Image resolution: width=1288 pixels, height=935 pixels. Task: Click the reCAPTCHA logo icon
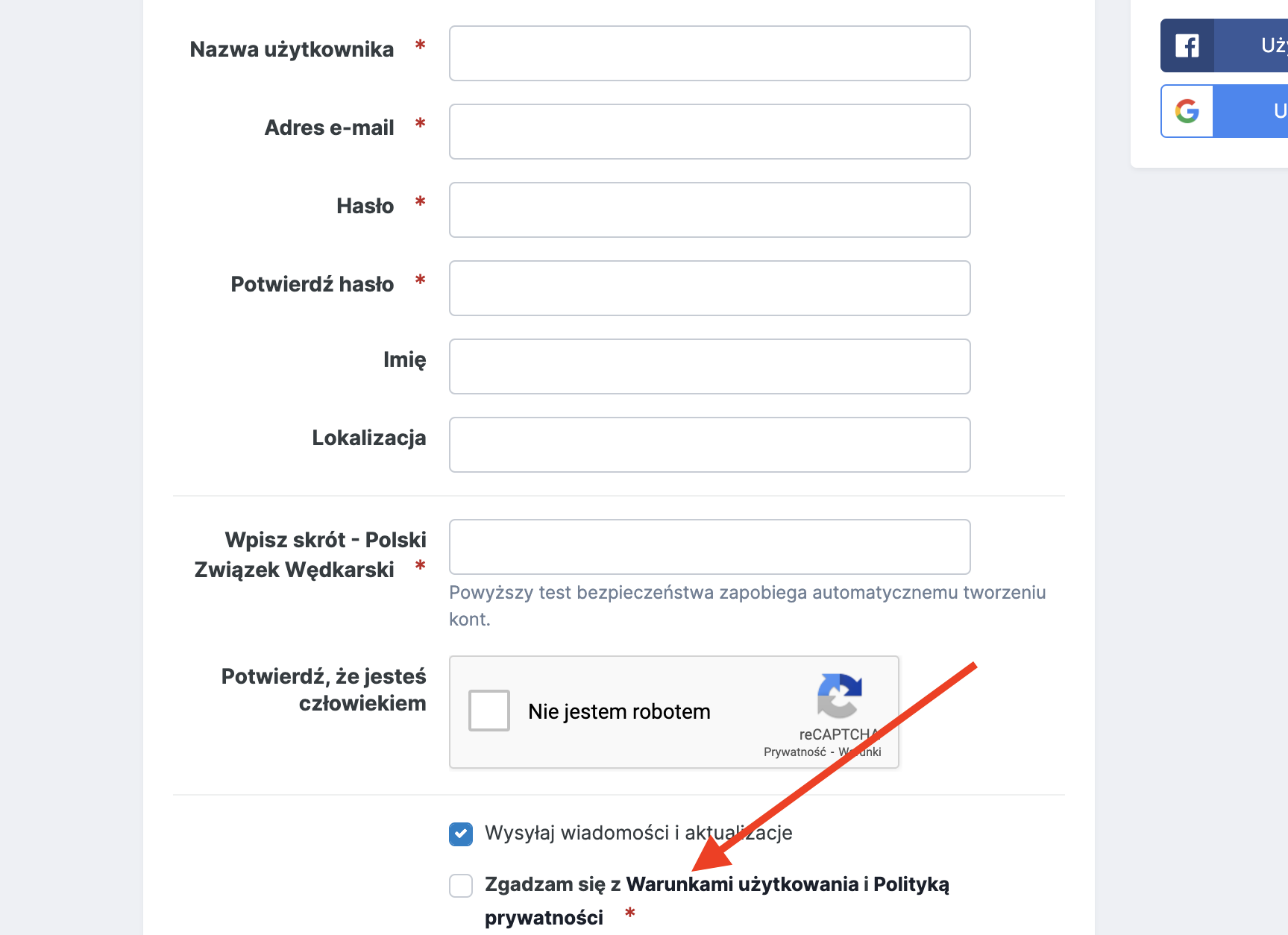click(839, 696)
